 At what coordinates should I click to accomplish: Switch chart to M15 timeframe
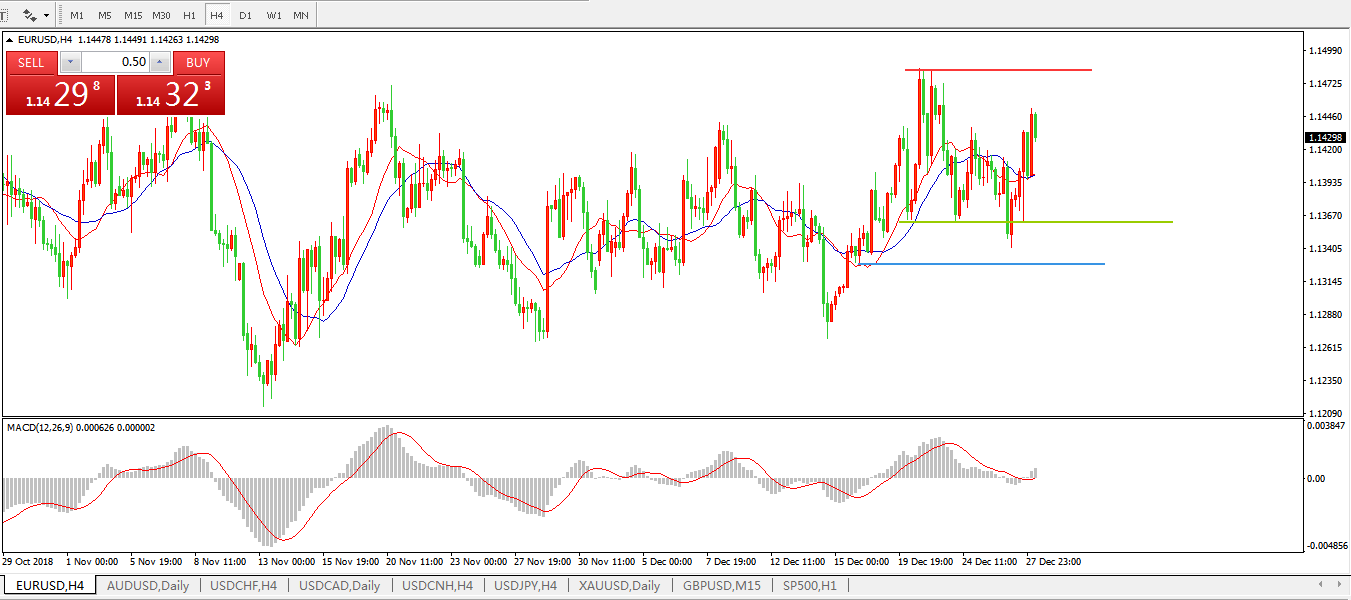133,16
